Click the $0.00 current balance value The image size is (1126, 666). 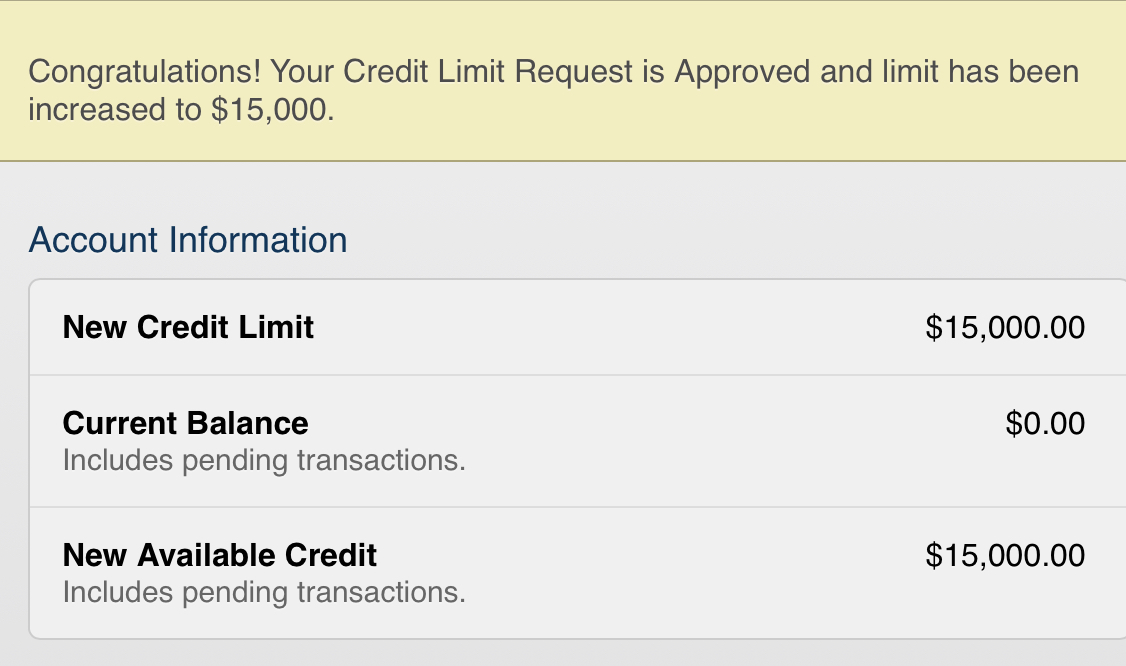click(1045, 423)
